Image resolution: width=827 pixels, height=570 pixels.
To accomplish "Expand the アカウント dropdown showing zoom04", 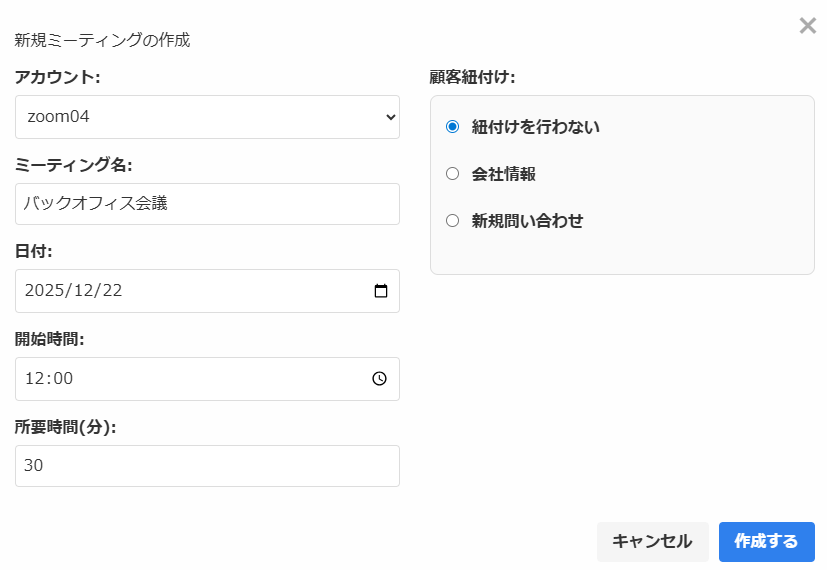I will (207, 117).
